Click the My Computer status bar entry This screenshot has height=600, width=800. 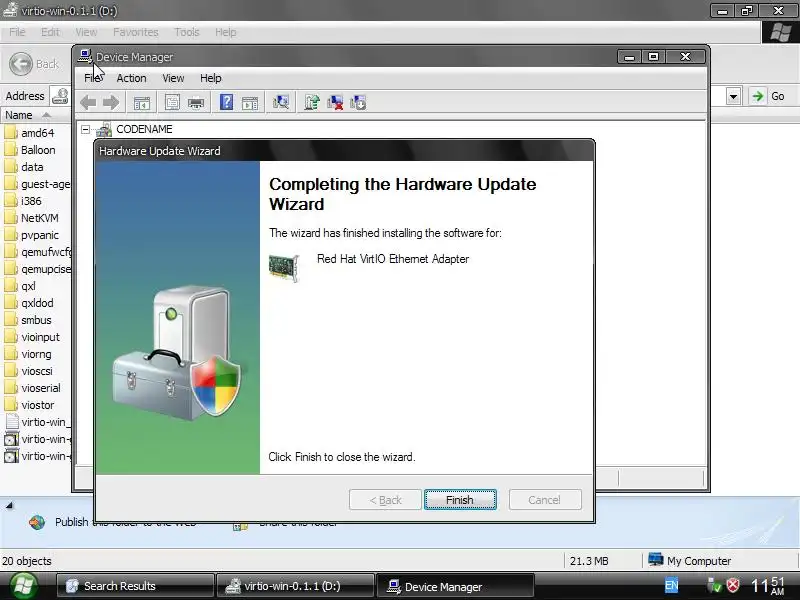pos(689,561)
